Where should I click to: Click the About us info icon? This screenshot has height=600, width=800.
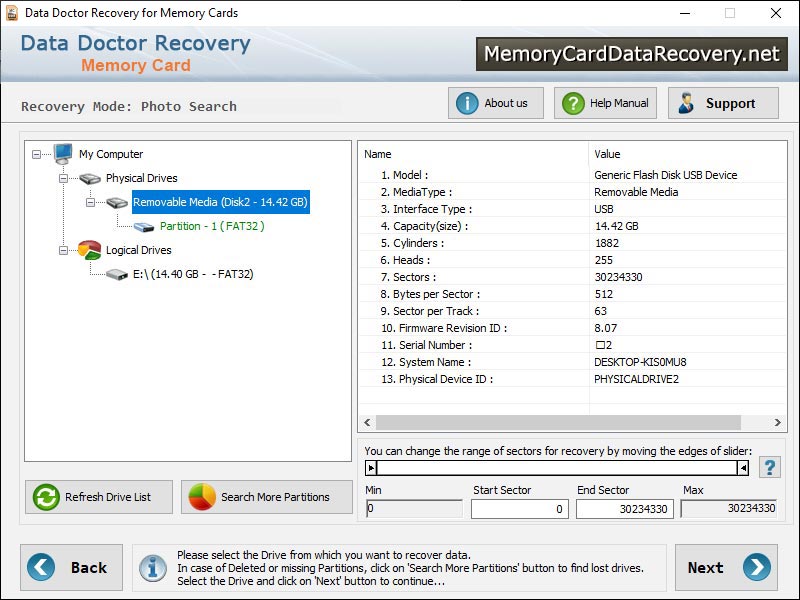tap(468, 102)
